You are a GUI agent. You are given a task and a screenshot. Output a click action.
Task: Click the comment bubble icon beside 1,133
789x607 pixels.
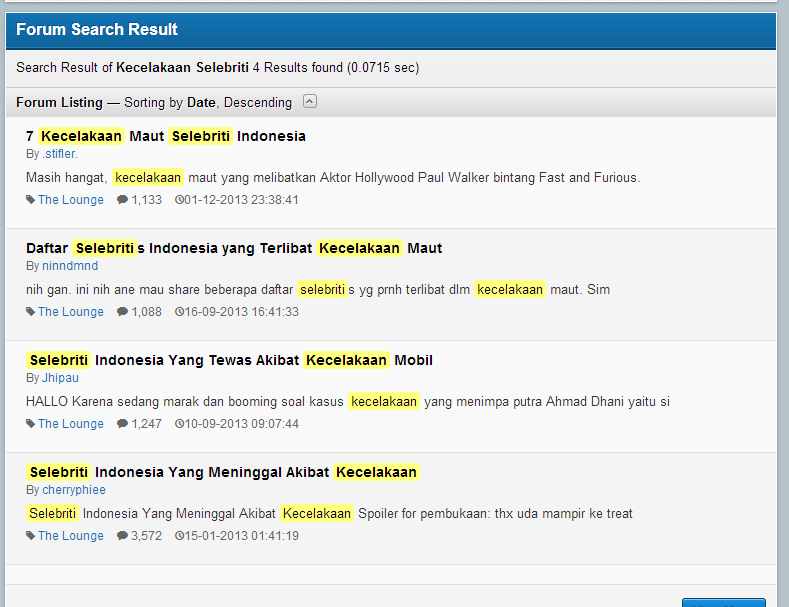[x=122, y=200]
